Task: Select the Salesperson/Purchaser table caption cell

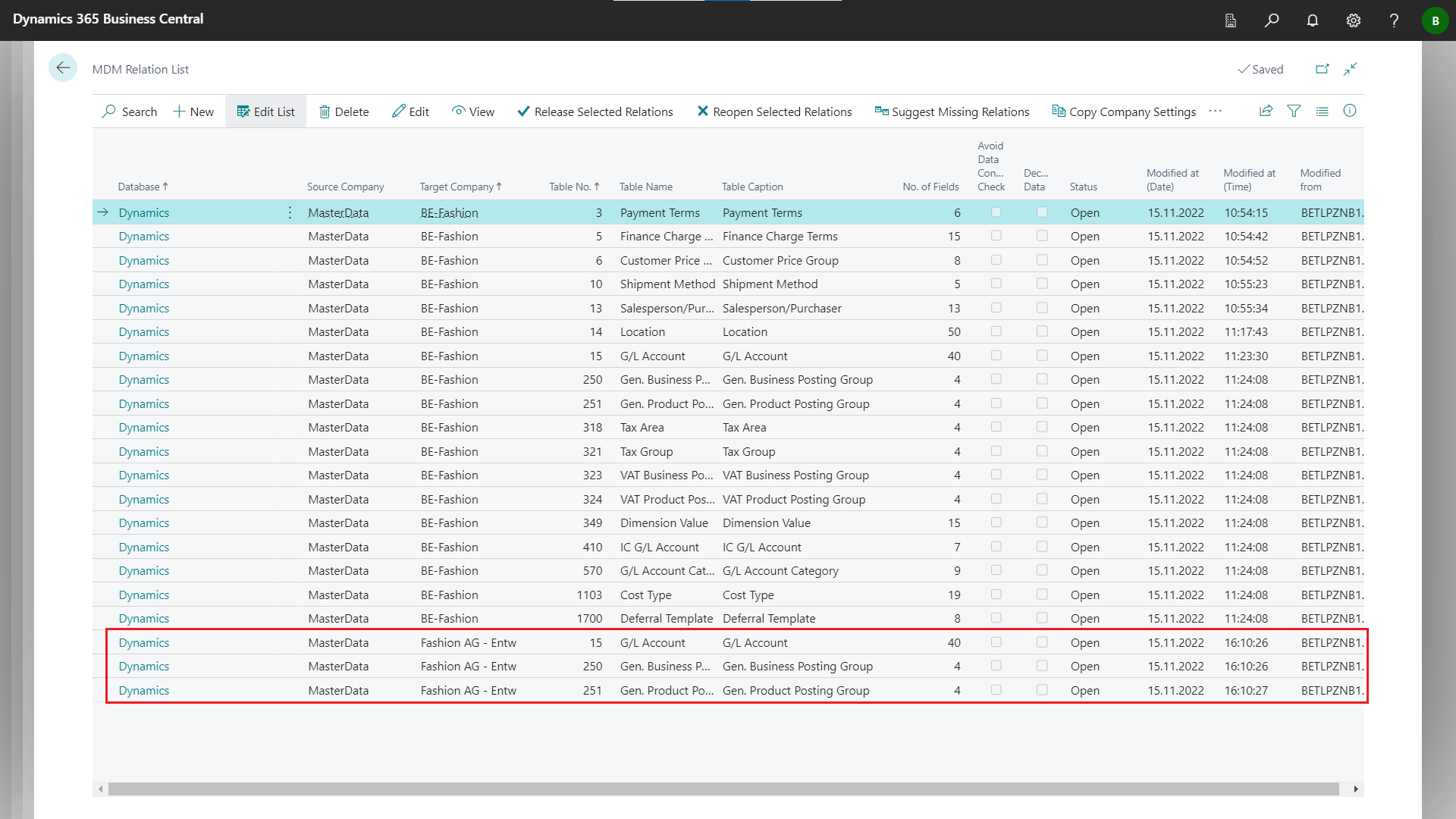Action: 782,309
